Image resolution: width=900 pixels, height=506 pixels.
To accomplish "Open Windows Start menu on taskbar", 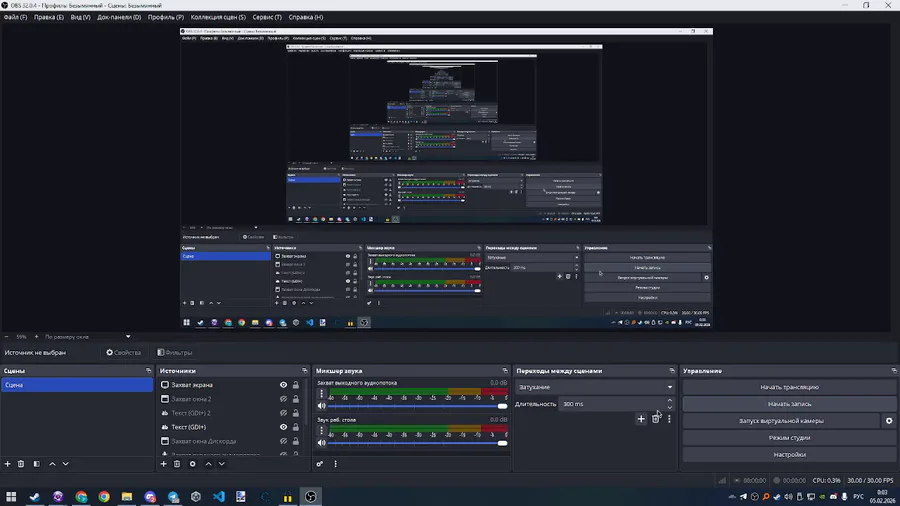I will (11, 496).
